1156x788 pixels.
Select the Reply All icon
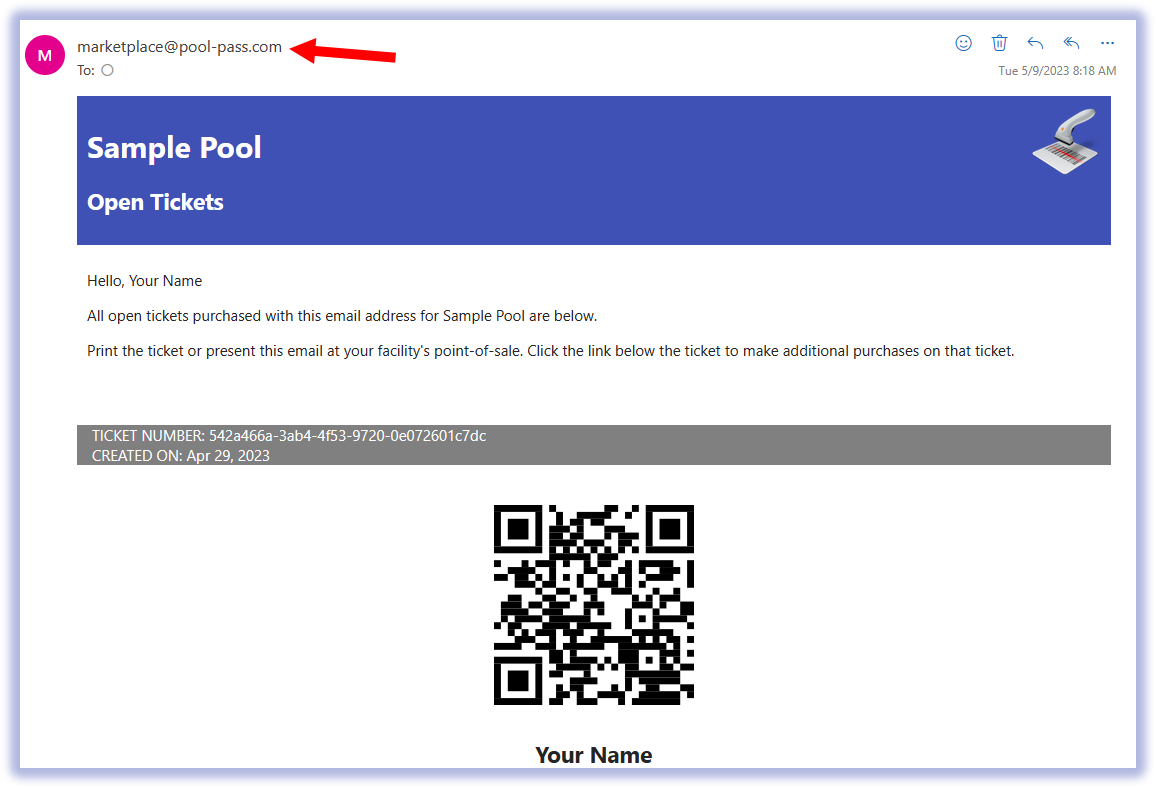(1071, 43)
